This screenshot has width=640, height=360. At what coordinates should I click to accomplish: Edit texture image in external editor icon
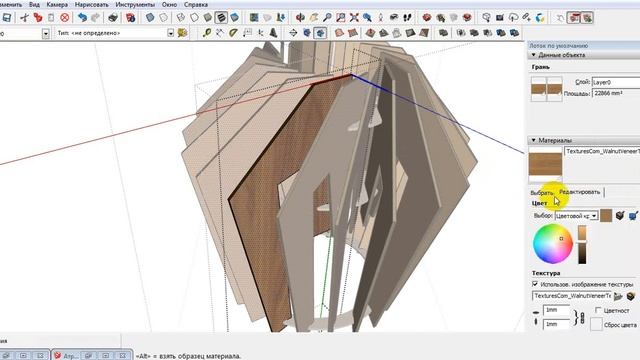click(631, 296)
